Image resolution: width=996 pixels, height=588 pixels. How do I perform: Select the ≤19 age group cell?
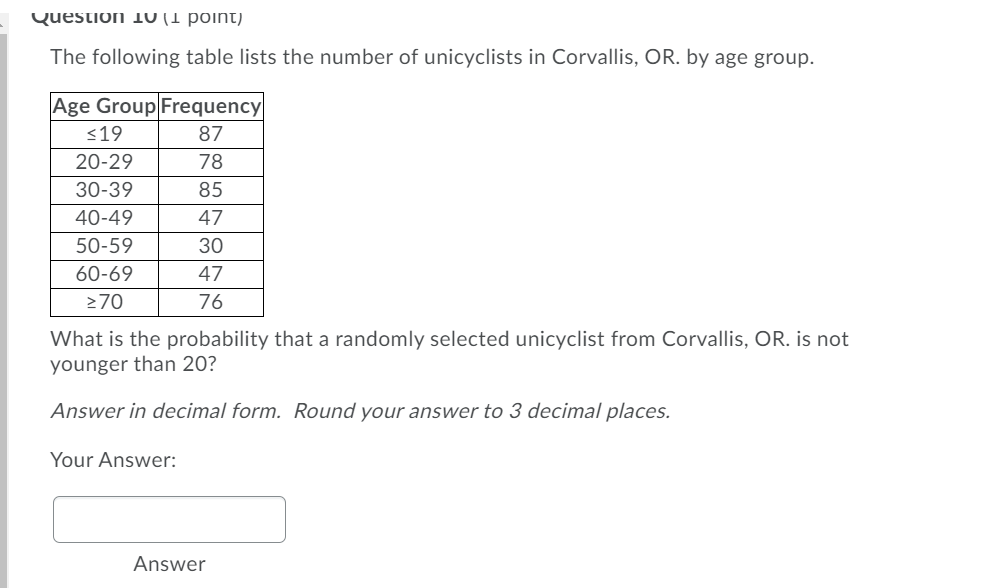click(104, 134)
